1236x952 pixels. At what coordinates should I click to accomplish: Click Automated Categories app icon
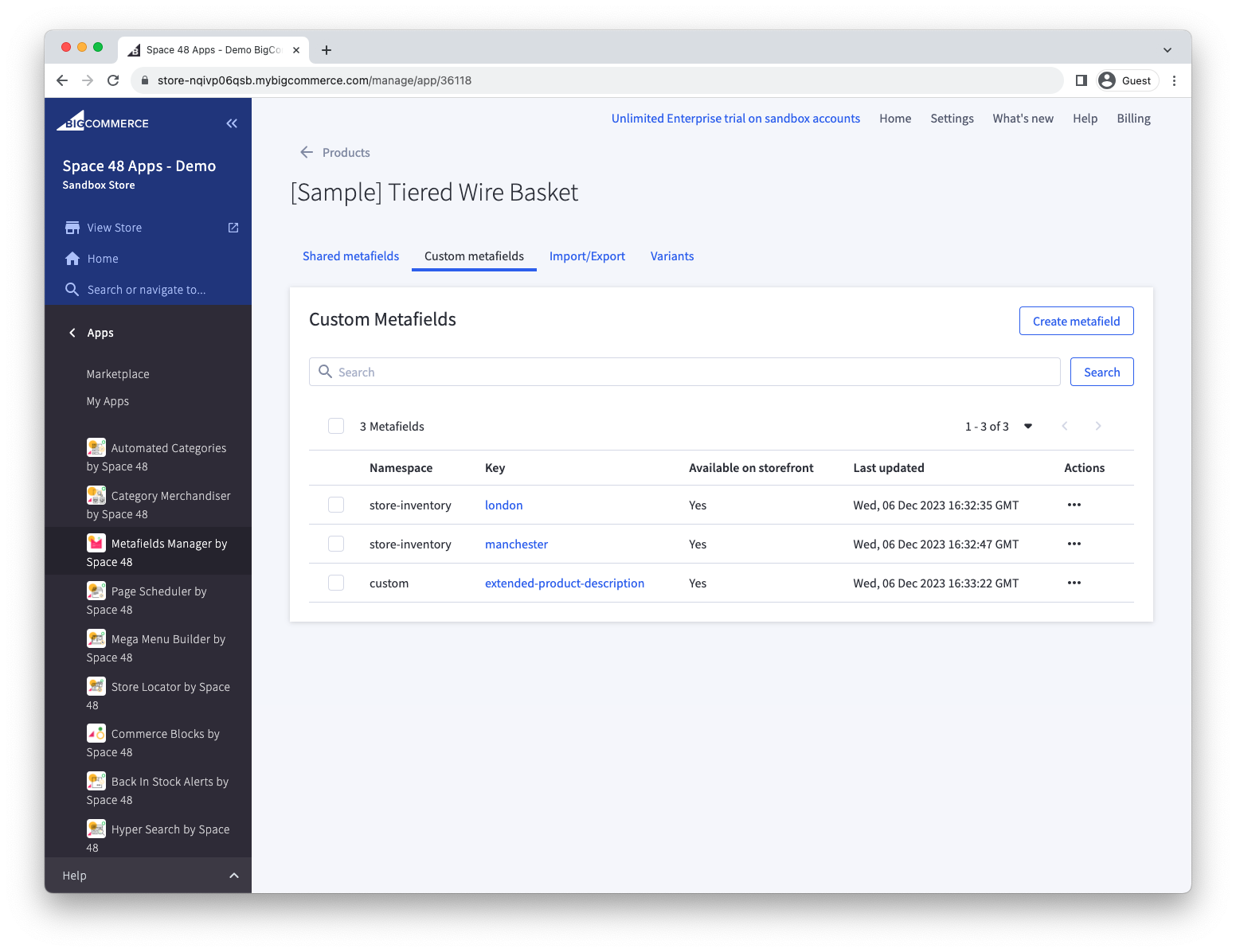pyautogui.click(x=96, y=447)
